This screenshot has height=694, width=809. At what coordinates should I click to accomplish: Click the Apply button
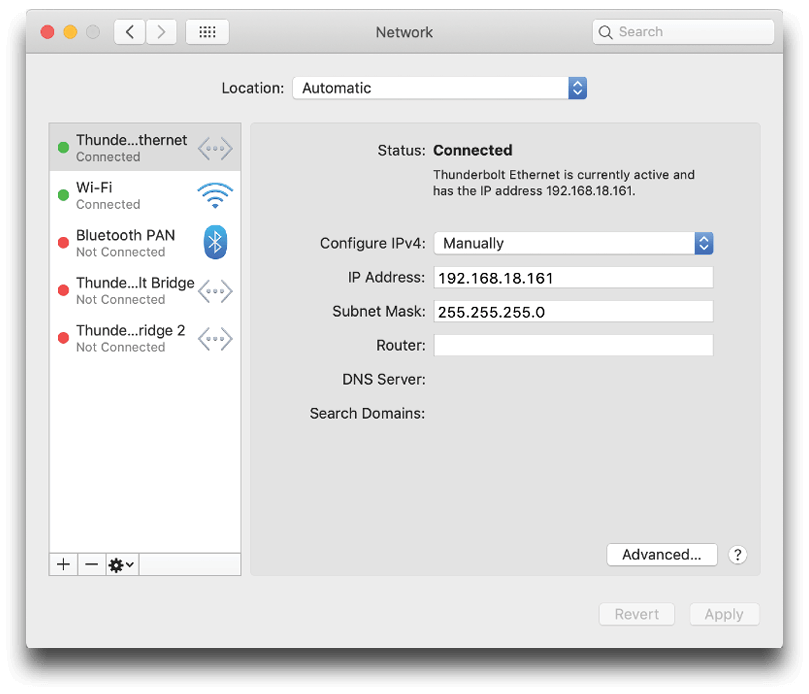coord(724,614)
